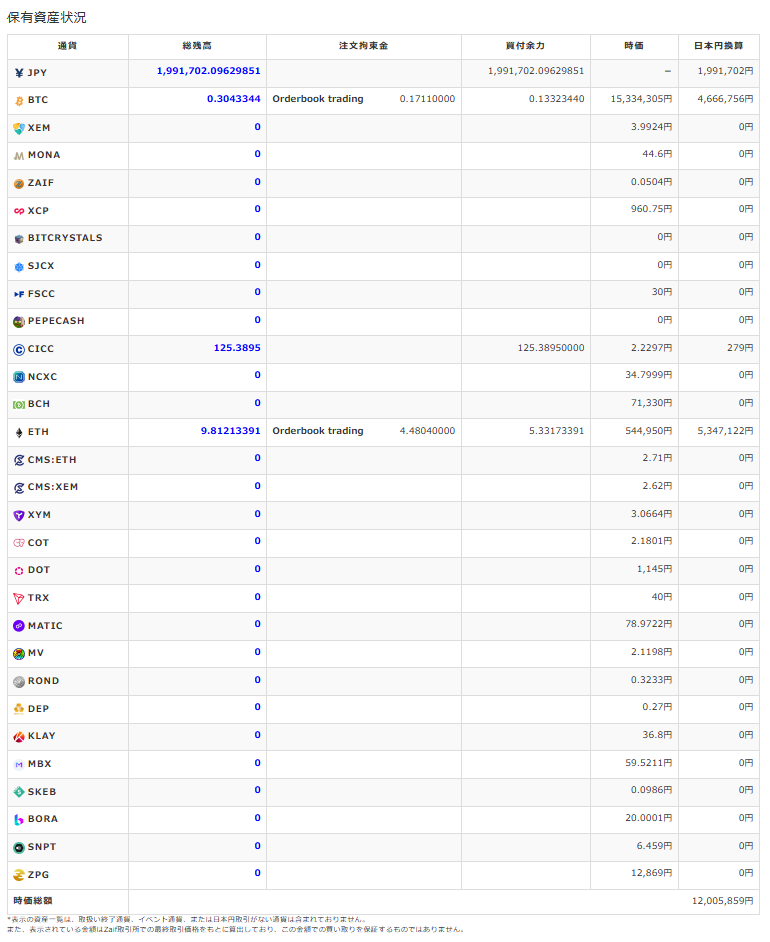
Task: Click the 買付余力 column header
Action: click(526, 46)
